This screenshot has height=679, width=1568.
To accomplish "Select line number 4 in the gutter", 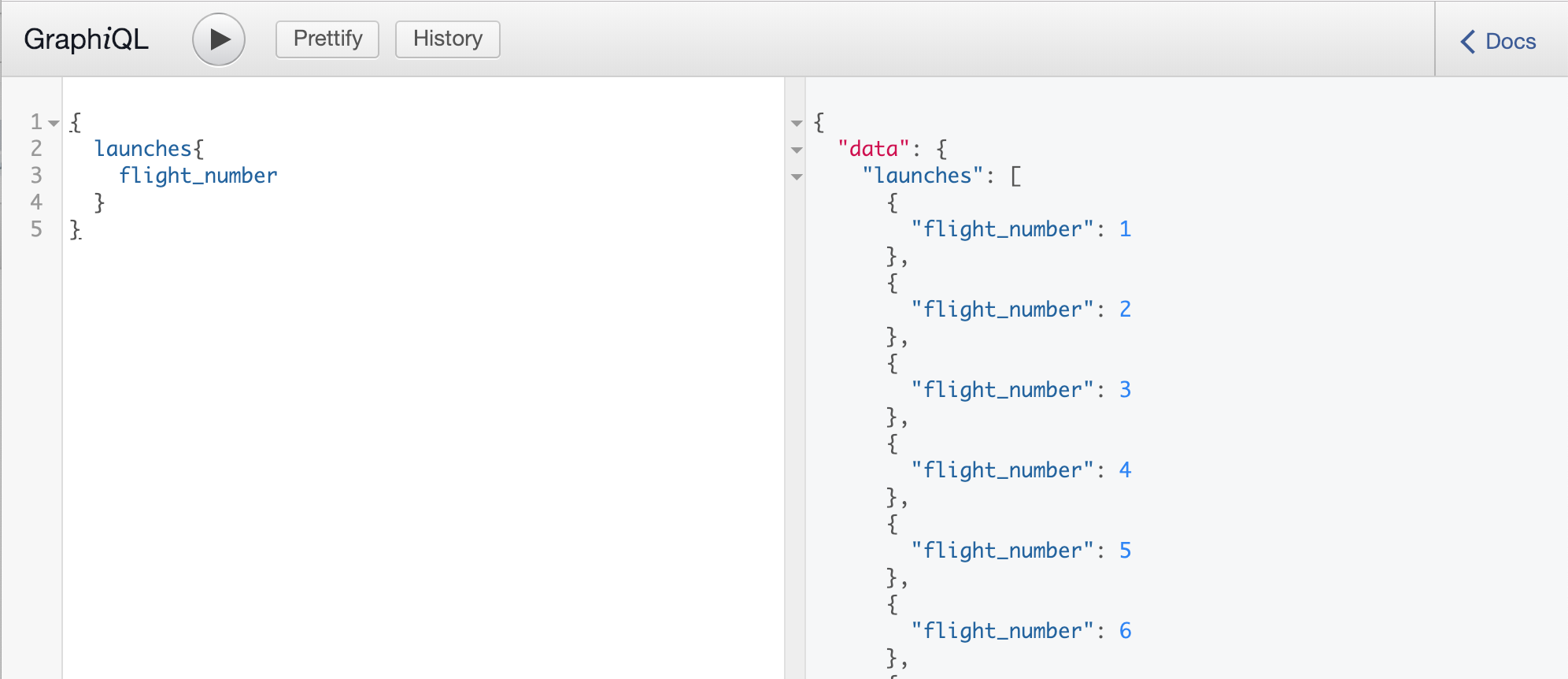I will coord(36,202).
